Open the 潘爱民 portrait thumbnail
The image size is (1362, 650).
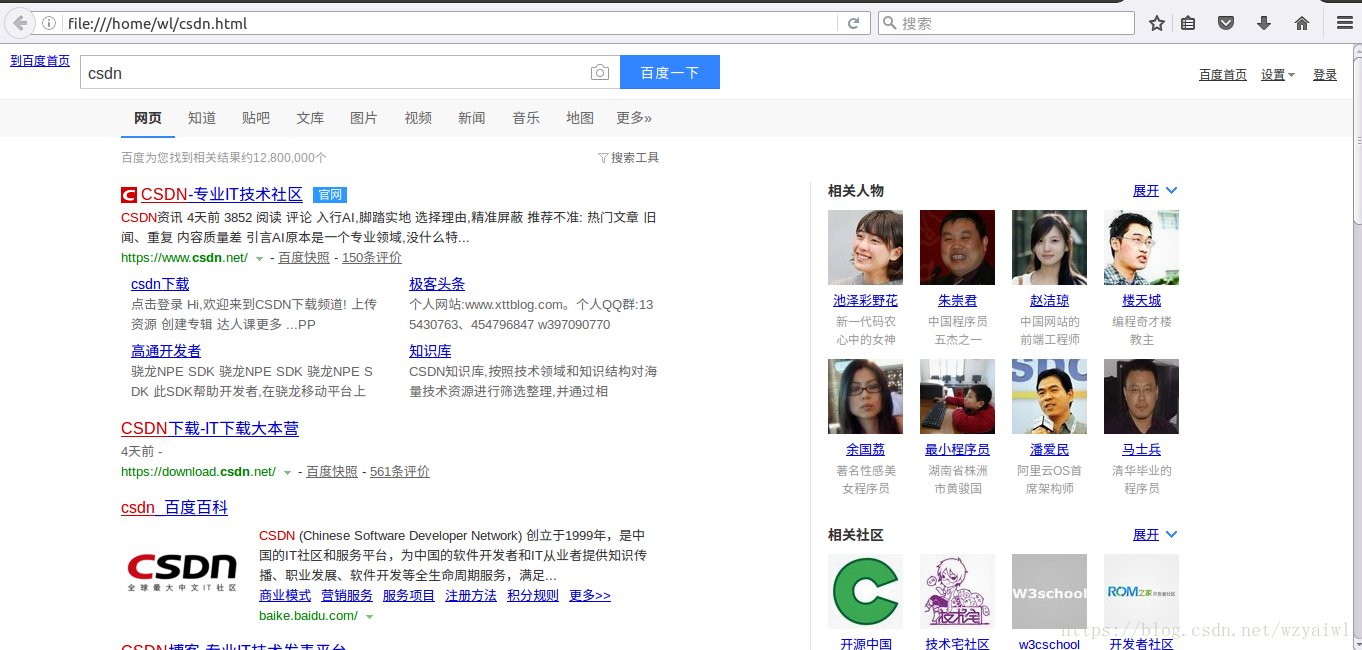(1049, 396)
